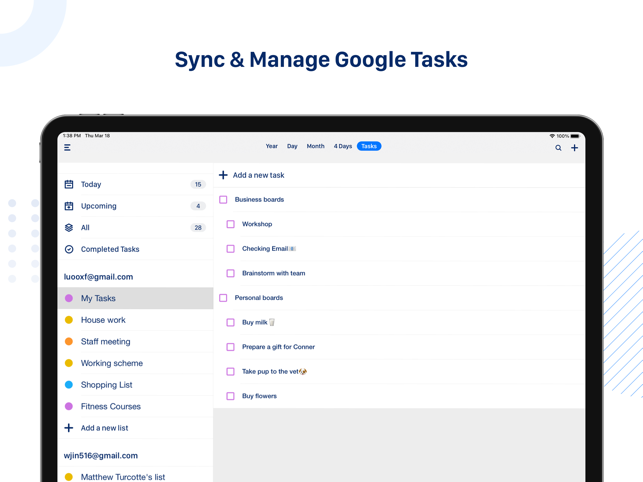Open the Prepare a gift for Conner title
This screenshot has width=643, height=482.
pos(278,347)
